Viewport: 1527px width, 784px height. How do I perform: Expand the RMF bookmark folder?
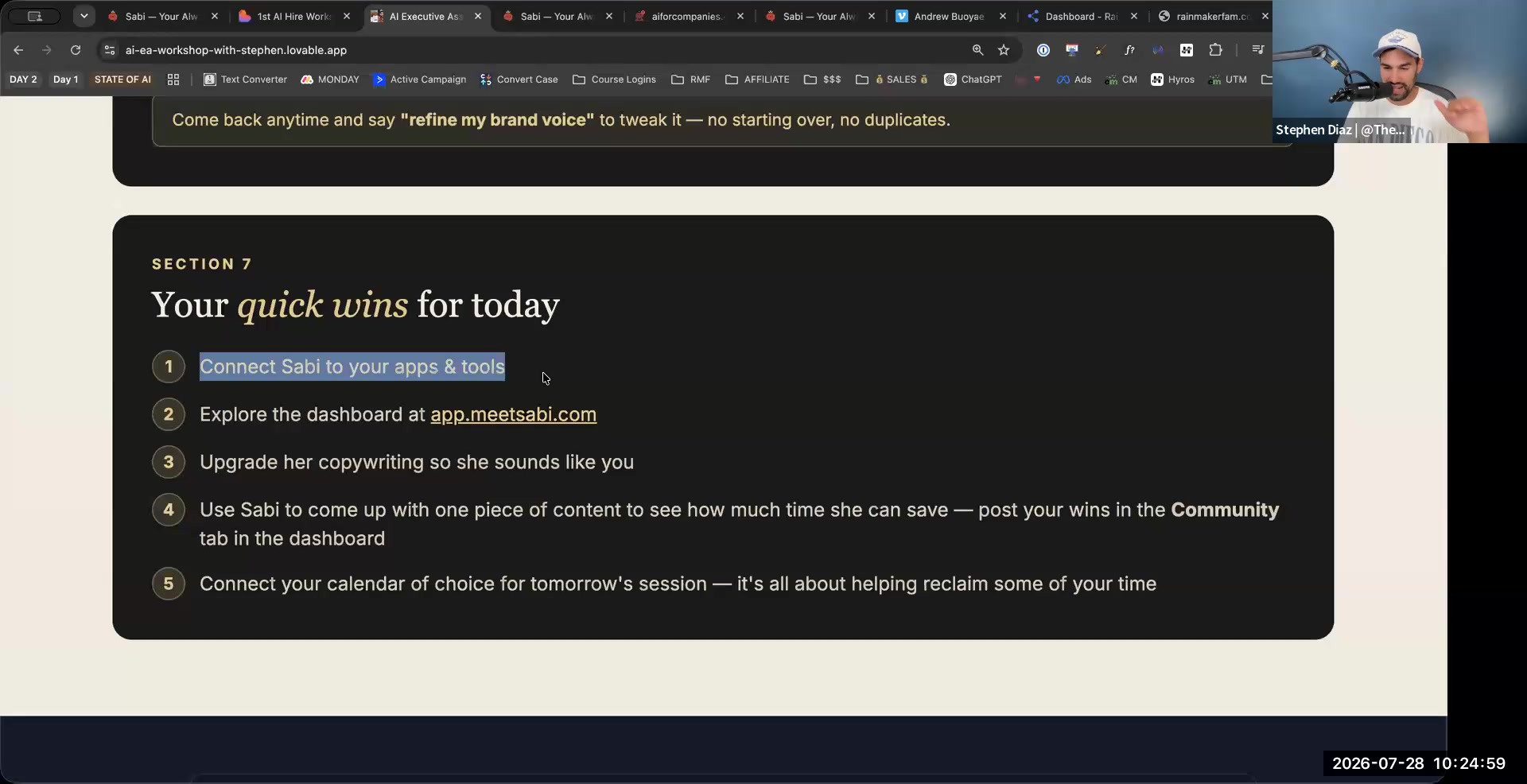pos(690,80)
